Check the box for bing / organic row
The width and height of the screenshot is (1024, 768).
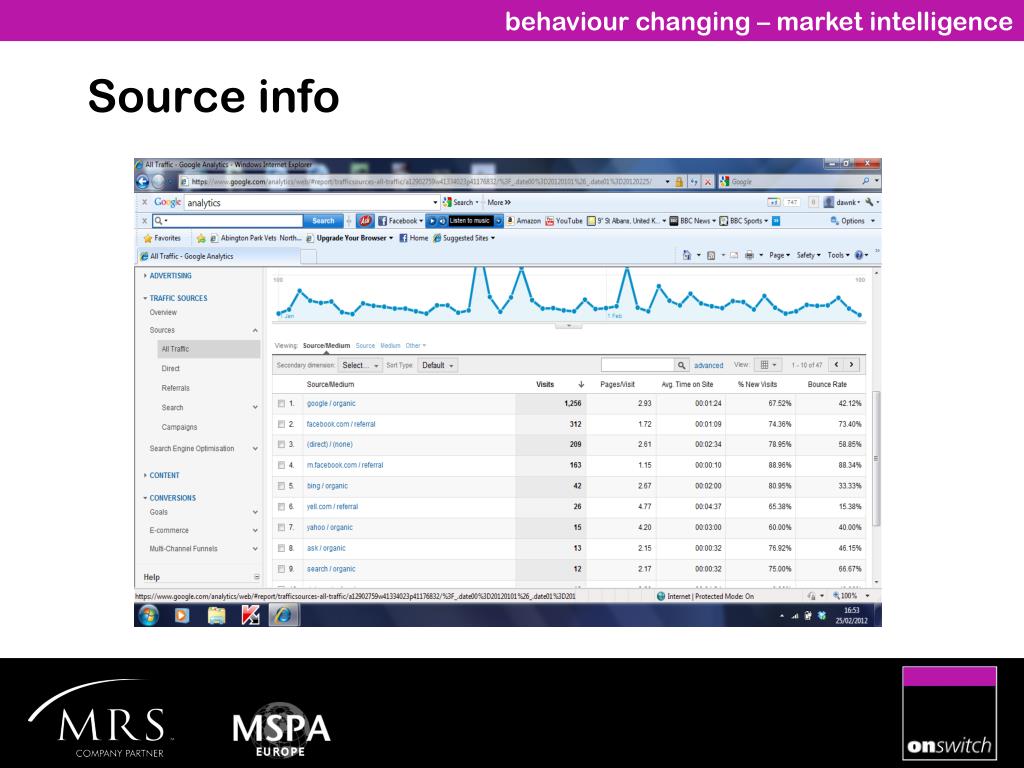(281, 486)
